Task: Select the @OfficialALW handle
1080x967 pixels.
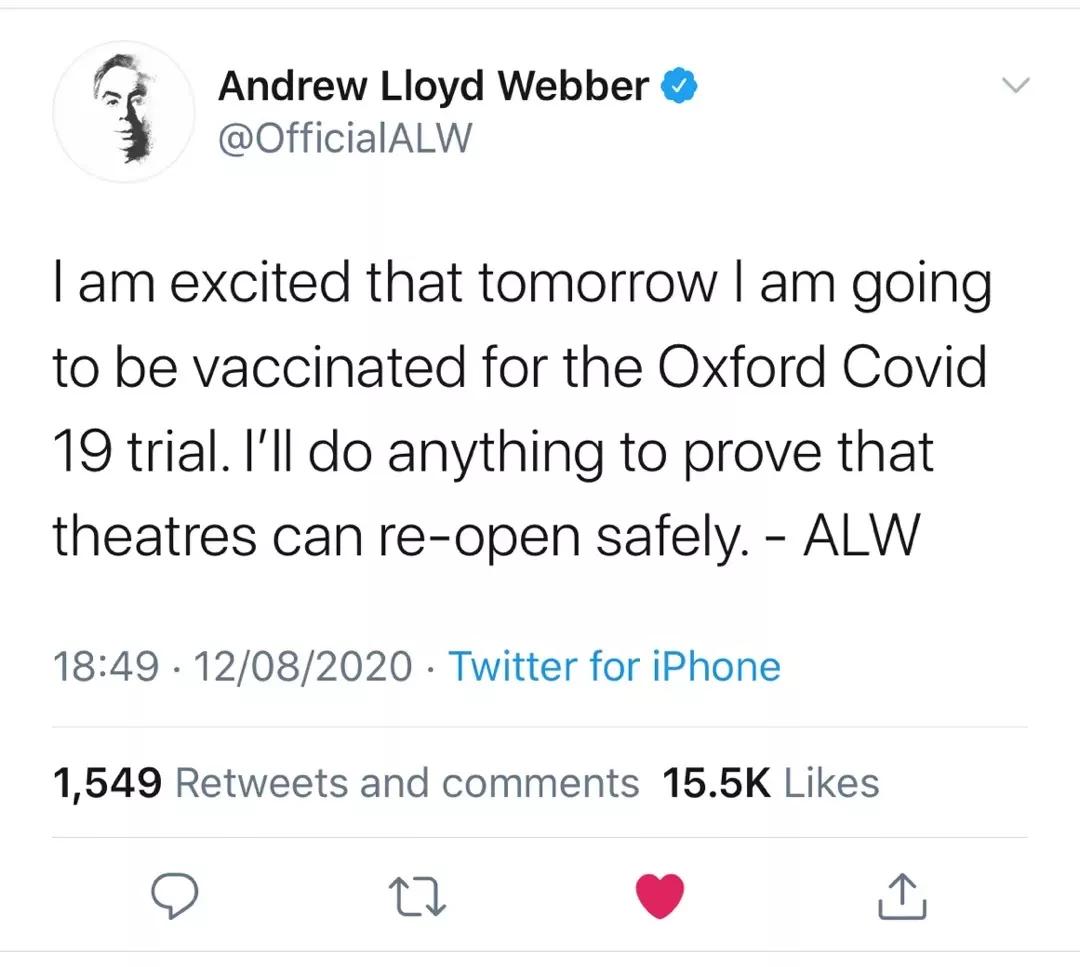Action: tap(345, 138)
